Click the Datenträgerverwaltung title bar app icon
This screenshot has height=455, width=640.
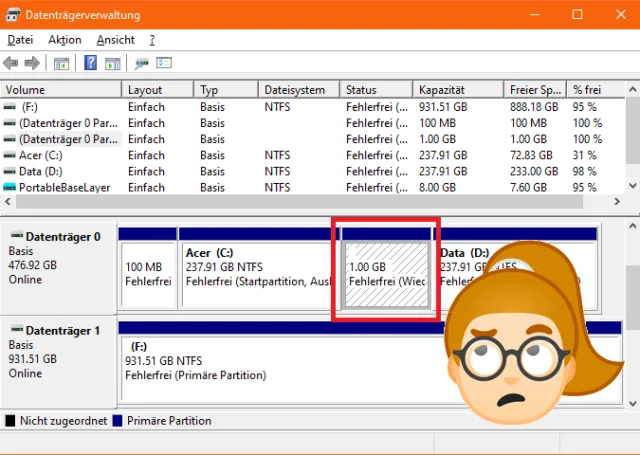point(13,15)
